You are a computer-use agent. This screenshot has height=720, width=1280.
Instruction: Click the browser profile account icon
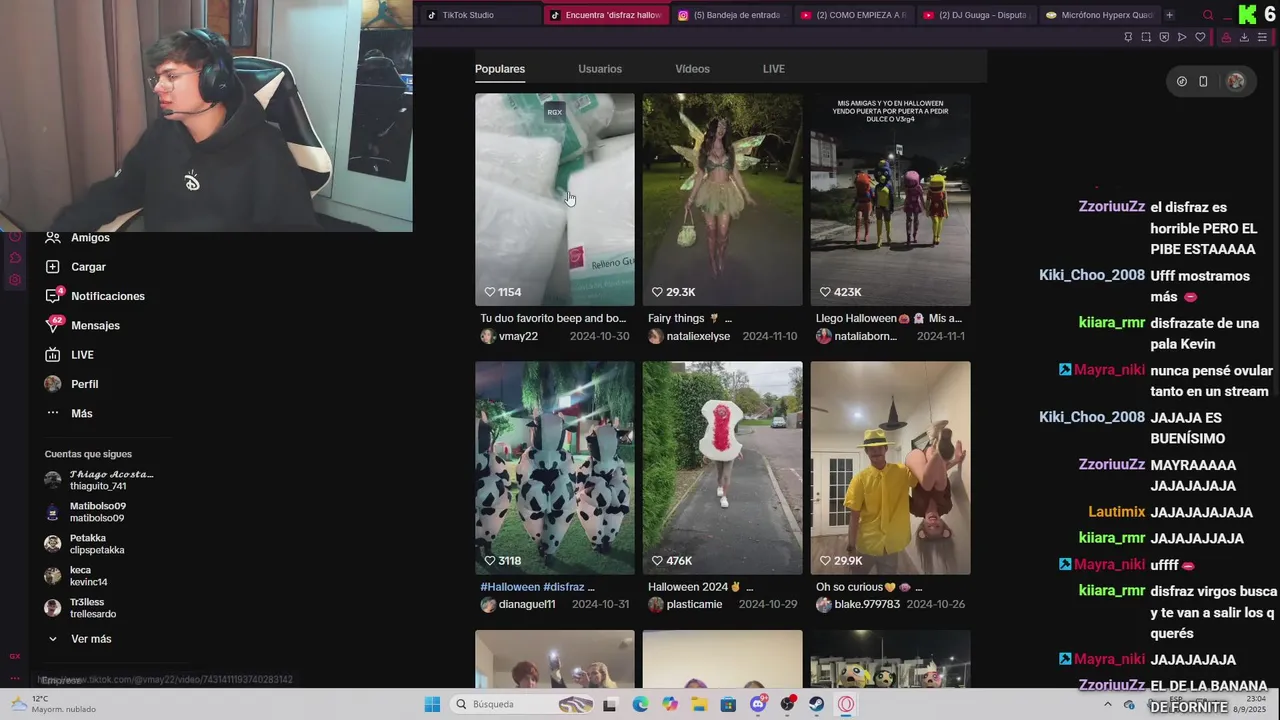[x=1226, y=37]
